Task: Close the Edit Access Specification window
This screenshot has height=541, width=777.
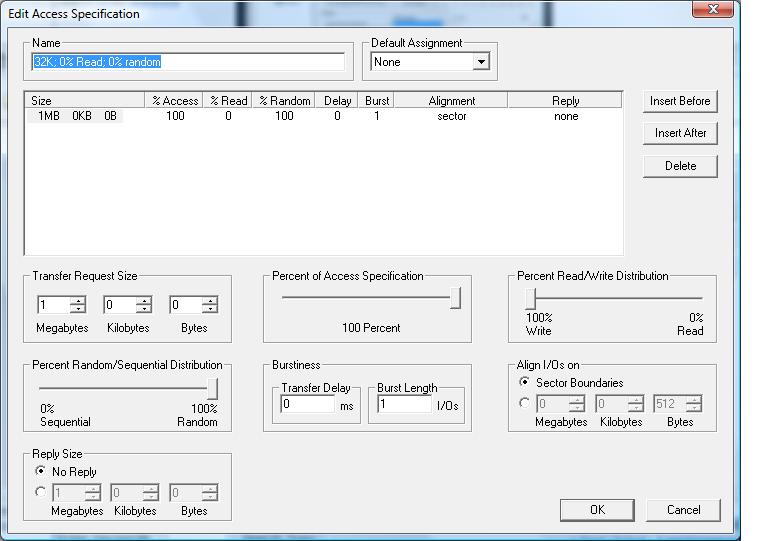Action: click(713, 9)
